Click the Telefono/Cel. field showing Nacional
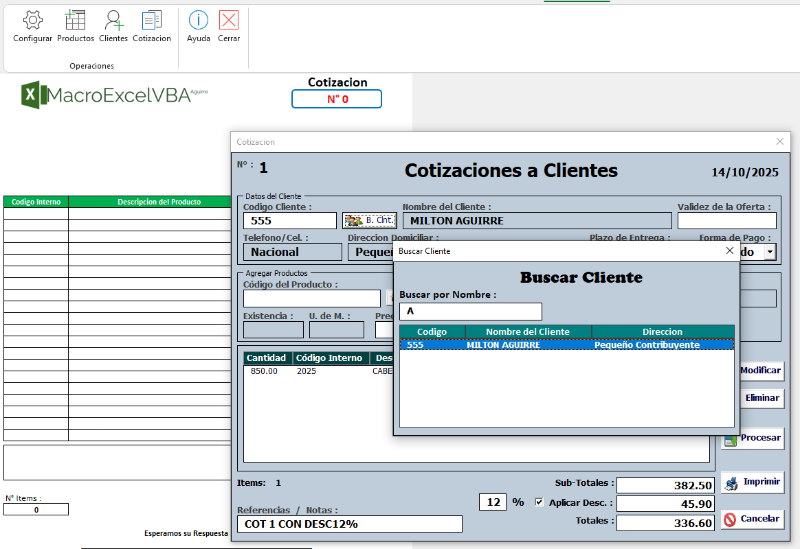 [x=292, y=252]
